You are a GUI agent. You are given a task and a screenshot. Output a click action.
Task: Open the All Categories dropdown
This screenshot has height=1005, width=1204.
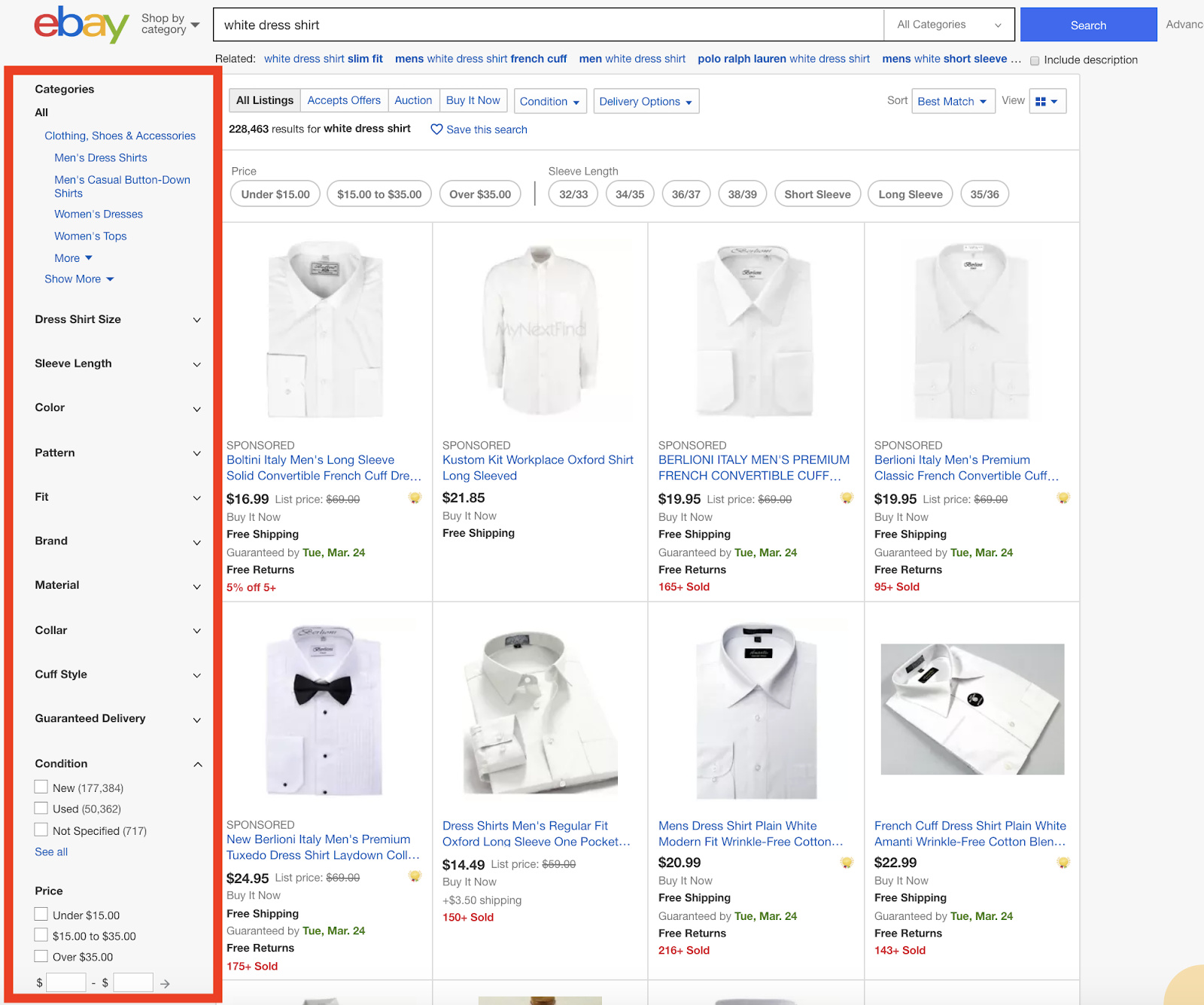(x=948, y=24)
